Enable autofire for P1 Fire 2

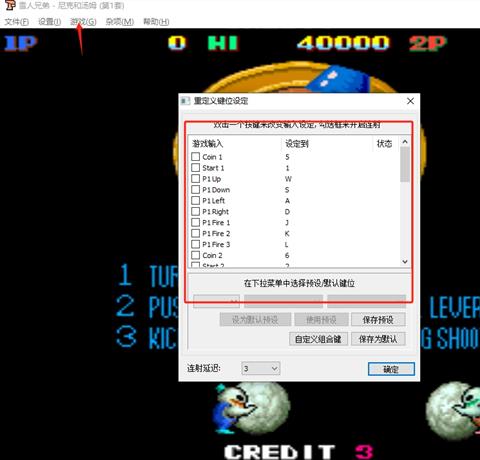click(196, 233)
